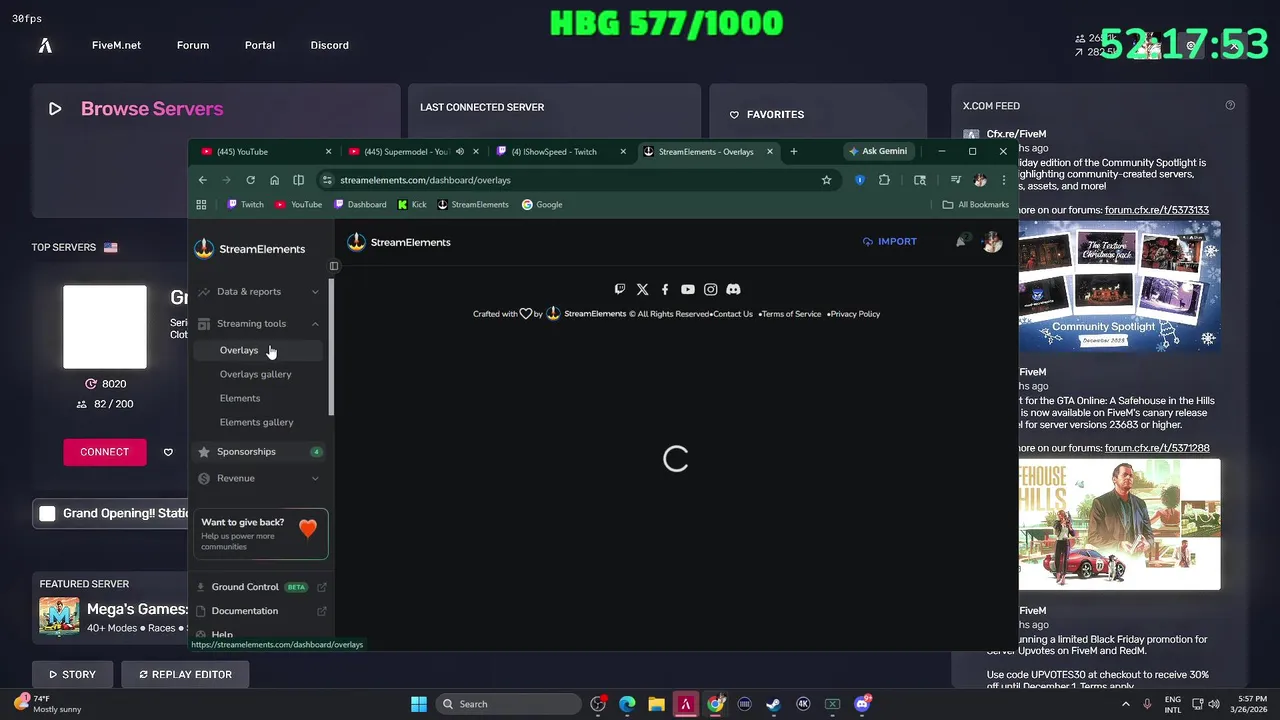Screen dimensions: 1280x720
Task: Expand the Revenue section
Action: click(258, 479)
